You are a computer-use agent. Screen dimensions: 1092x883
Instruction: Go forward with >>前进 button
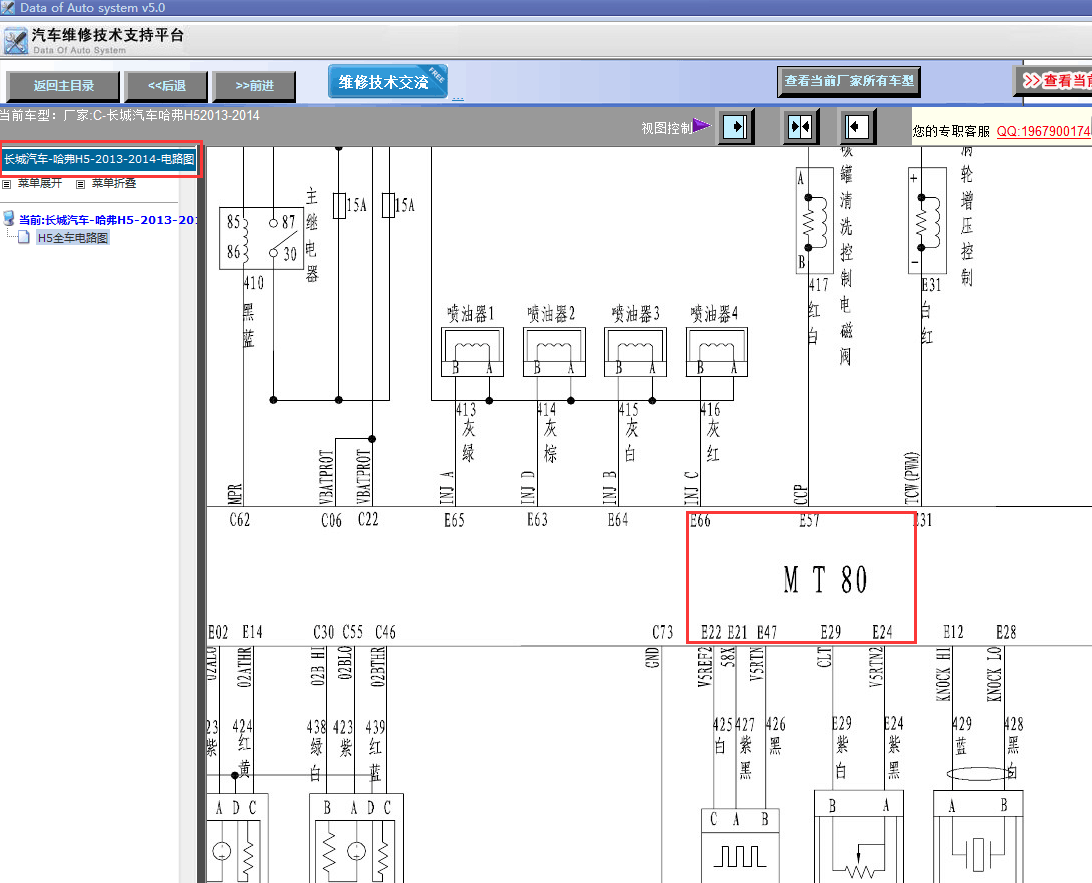[254, 86]
